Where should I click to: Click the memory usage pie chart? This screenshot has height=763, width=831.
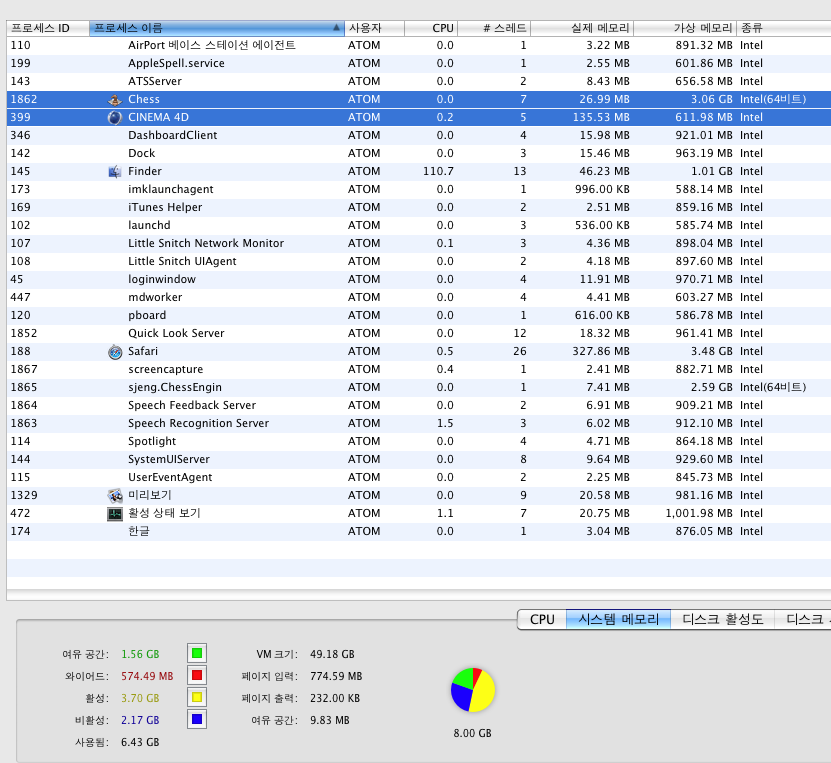coord(473,690)
